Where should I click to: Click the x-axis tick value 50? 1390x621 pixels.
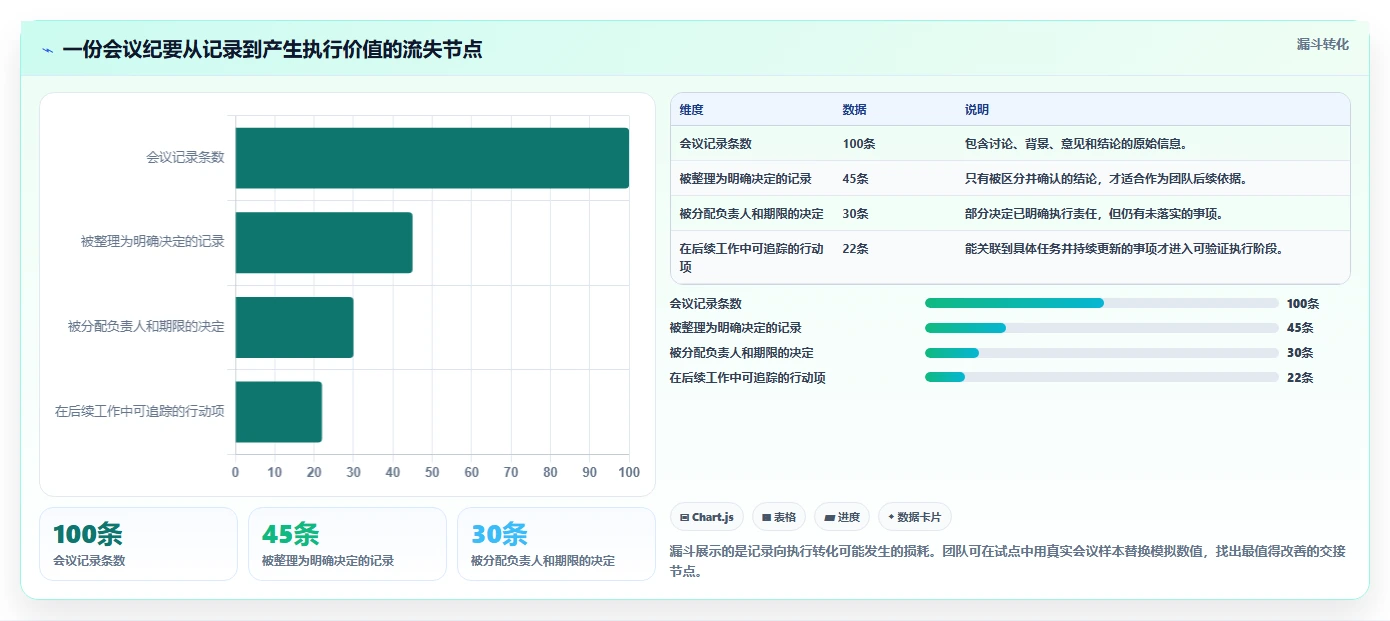coord(432,472)
